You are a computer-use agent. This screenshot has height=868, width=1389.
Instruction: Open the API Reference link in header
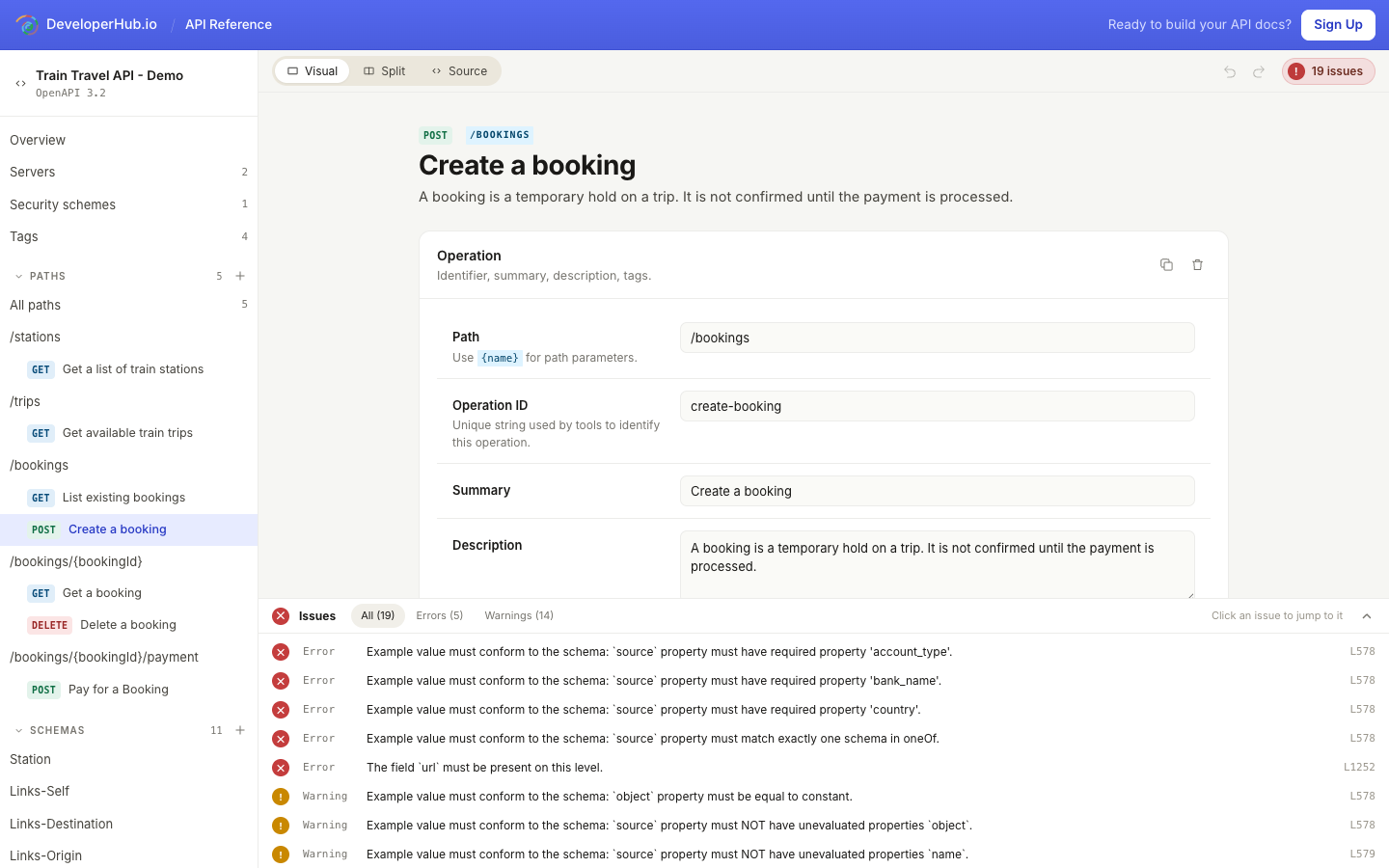click(x=229, y=24)
